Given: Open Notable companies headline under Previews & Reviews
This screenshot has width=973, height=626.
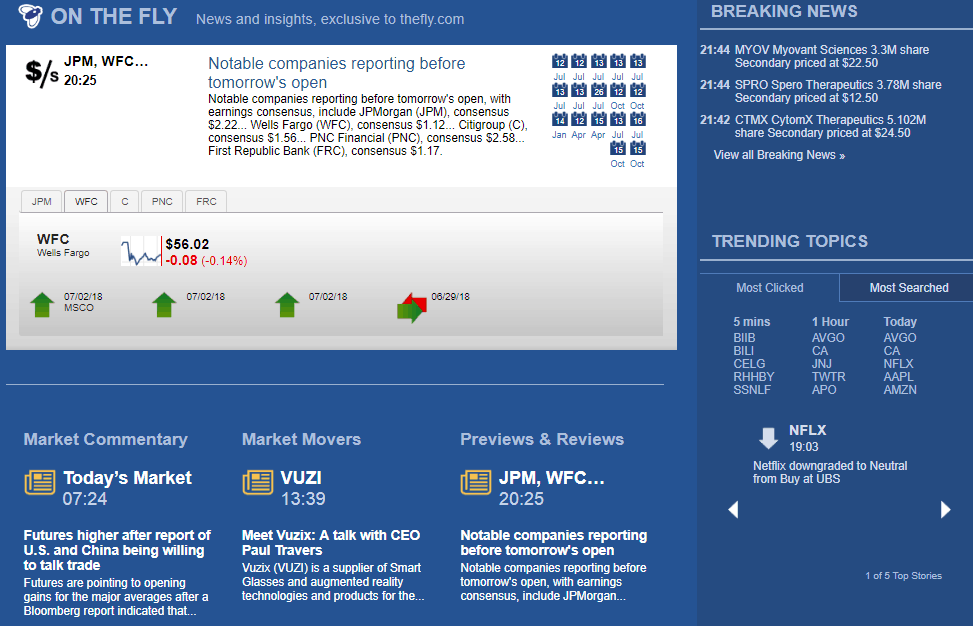Looking at the screenshot, I should [x=554, y=543].
